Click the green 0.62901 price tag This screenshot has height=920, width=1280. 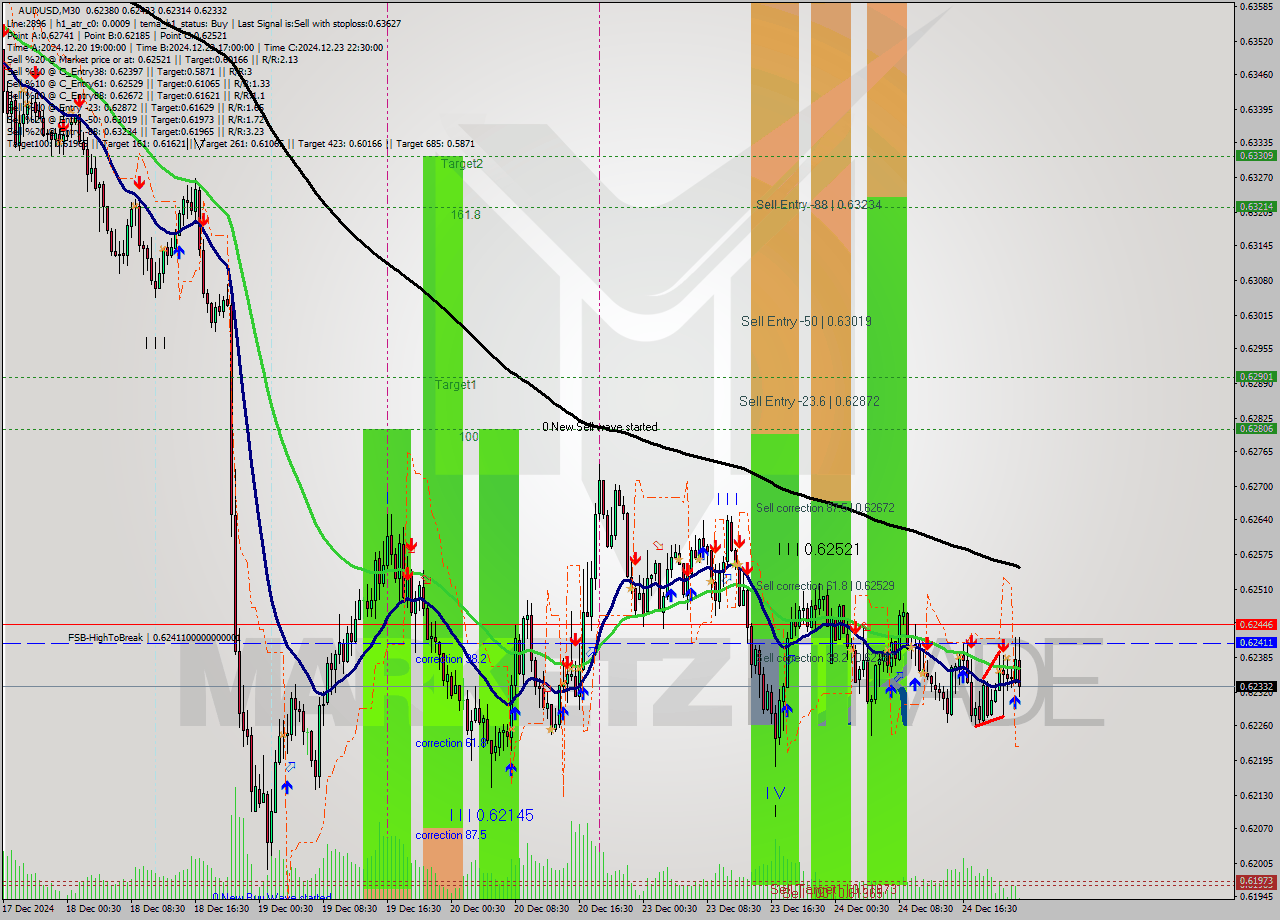point(1257,377)
